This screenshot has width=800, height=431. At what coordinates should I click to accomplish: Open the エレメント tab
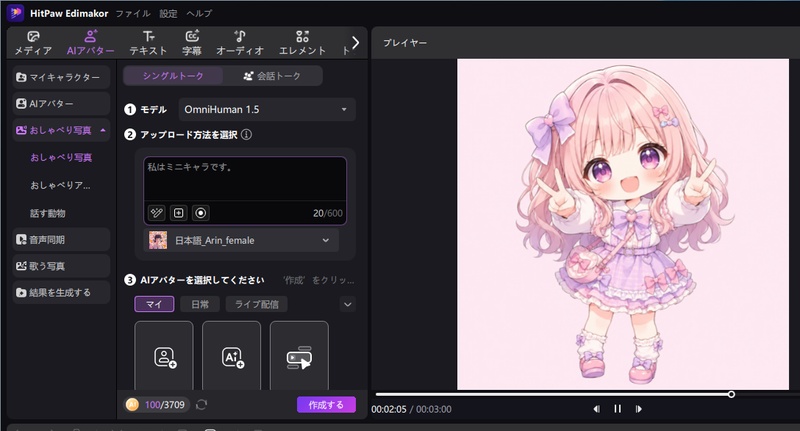(x=302, y=43)
